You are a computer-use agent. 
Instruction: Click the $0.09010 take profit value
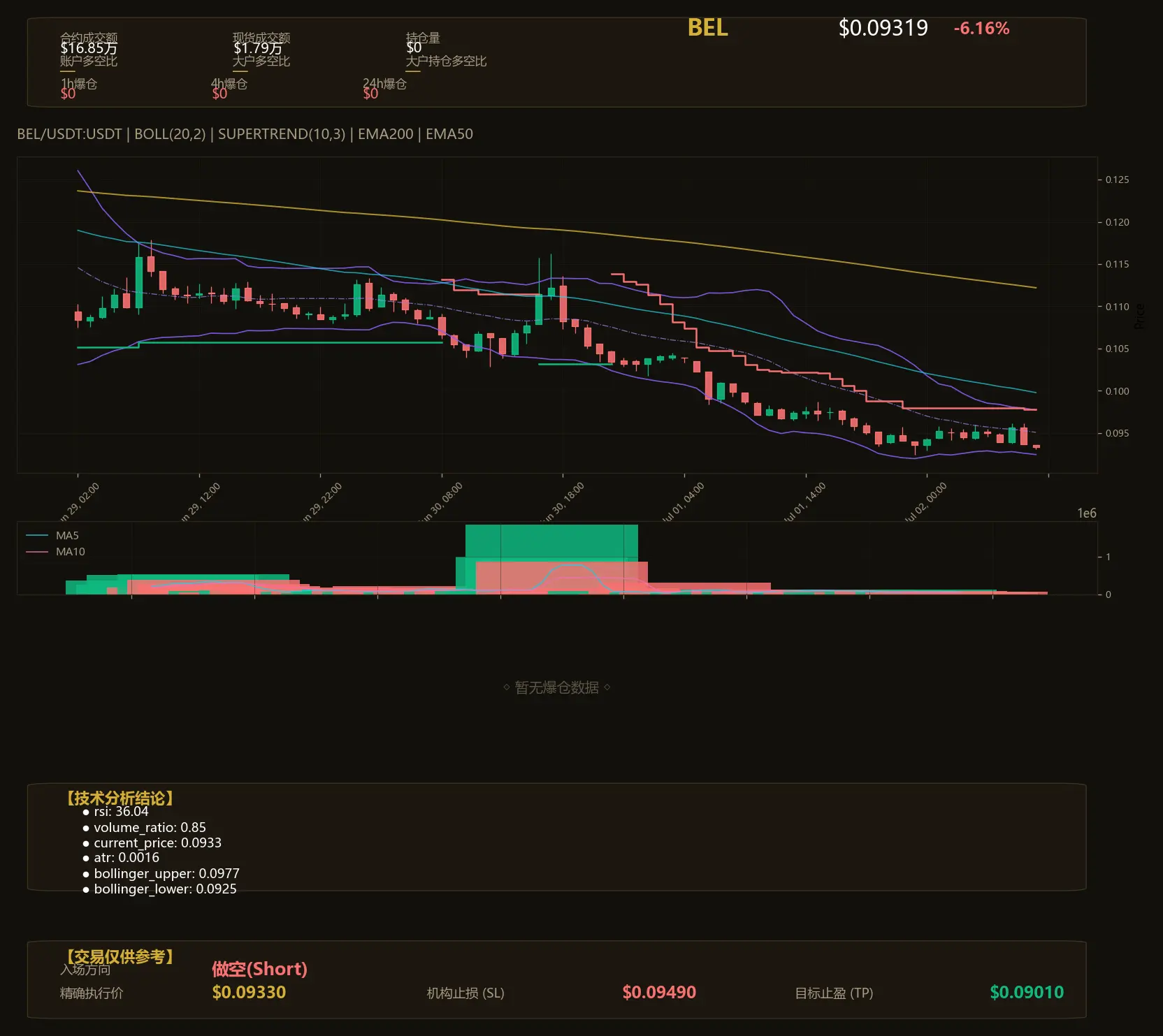coord(1027,992)
